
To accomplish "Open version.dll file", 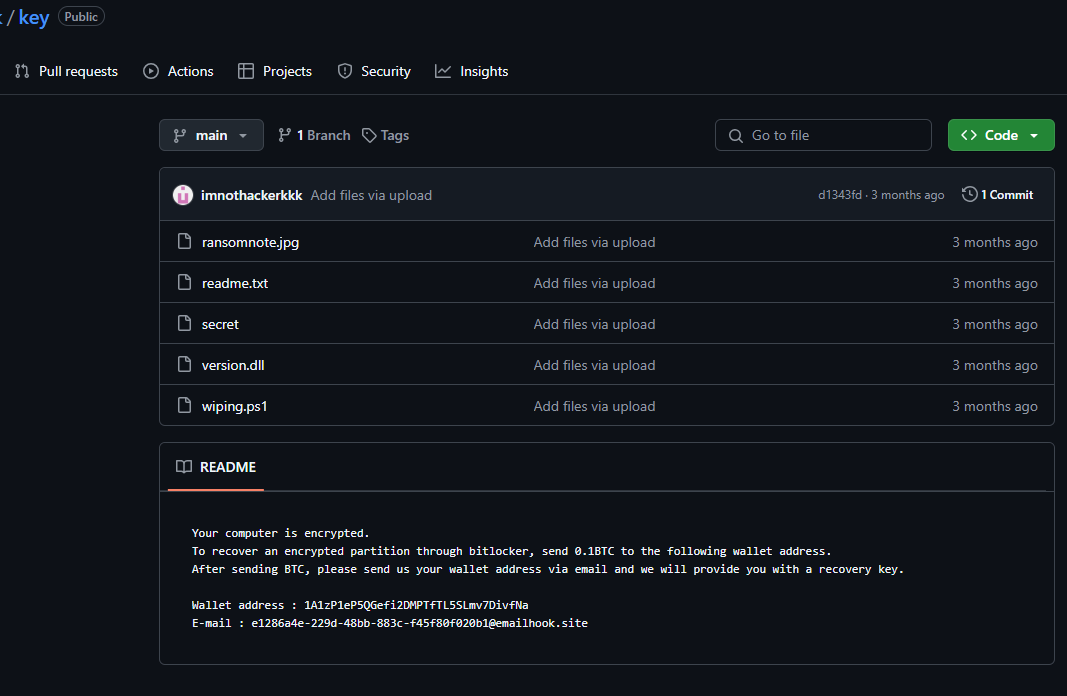I will 233,365.
